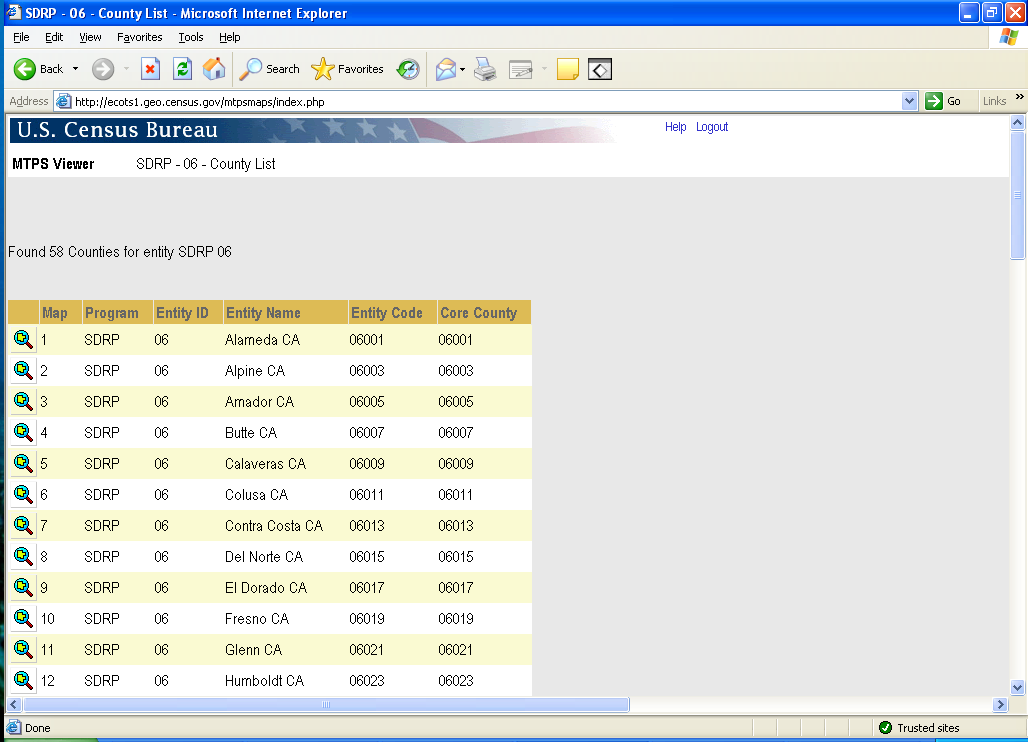1028x742 pixels.
Task: Open map viewer for Del Norte CA
Action: (24, 556)
